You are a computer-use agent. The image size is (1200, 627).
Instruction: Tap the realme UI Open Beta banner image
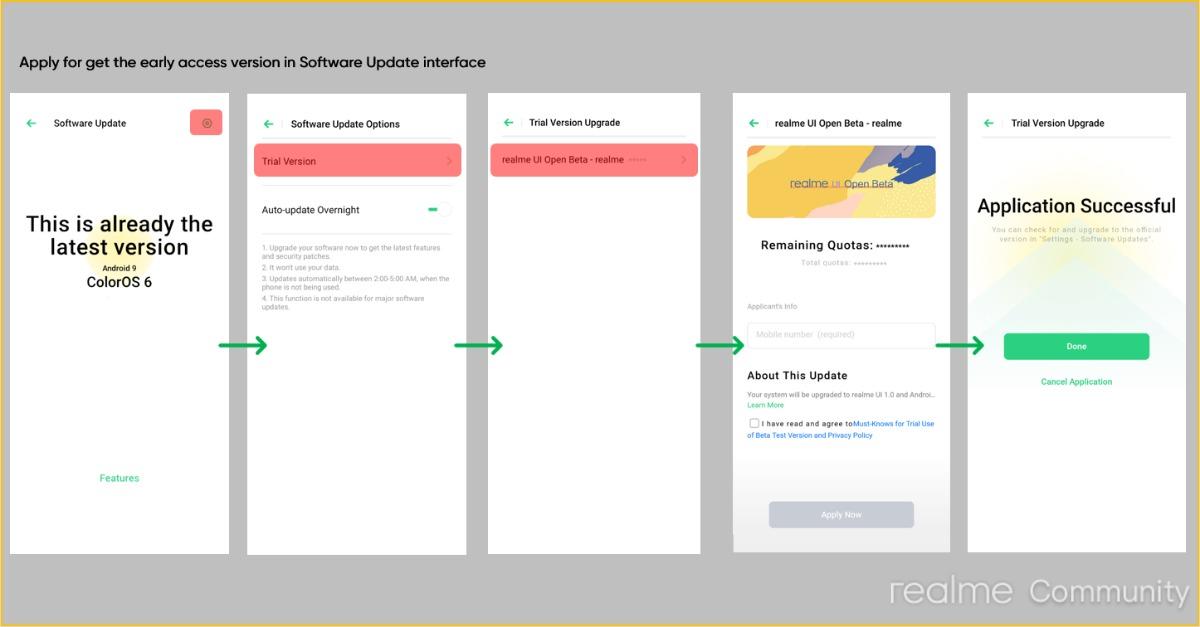click(841, 182)
